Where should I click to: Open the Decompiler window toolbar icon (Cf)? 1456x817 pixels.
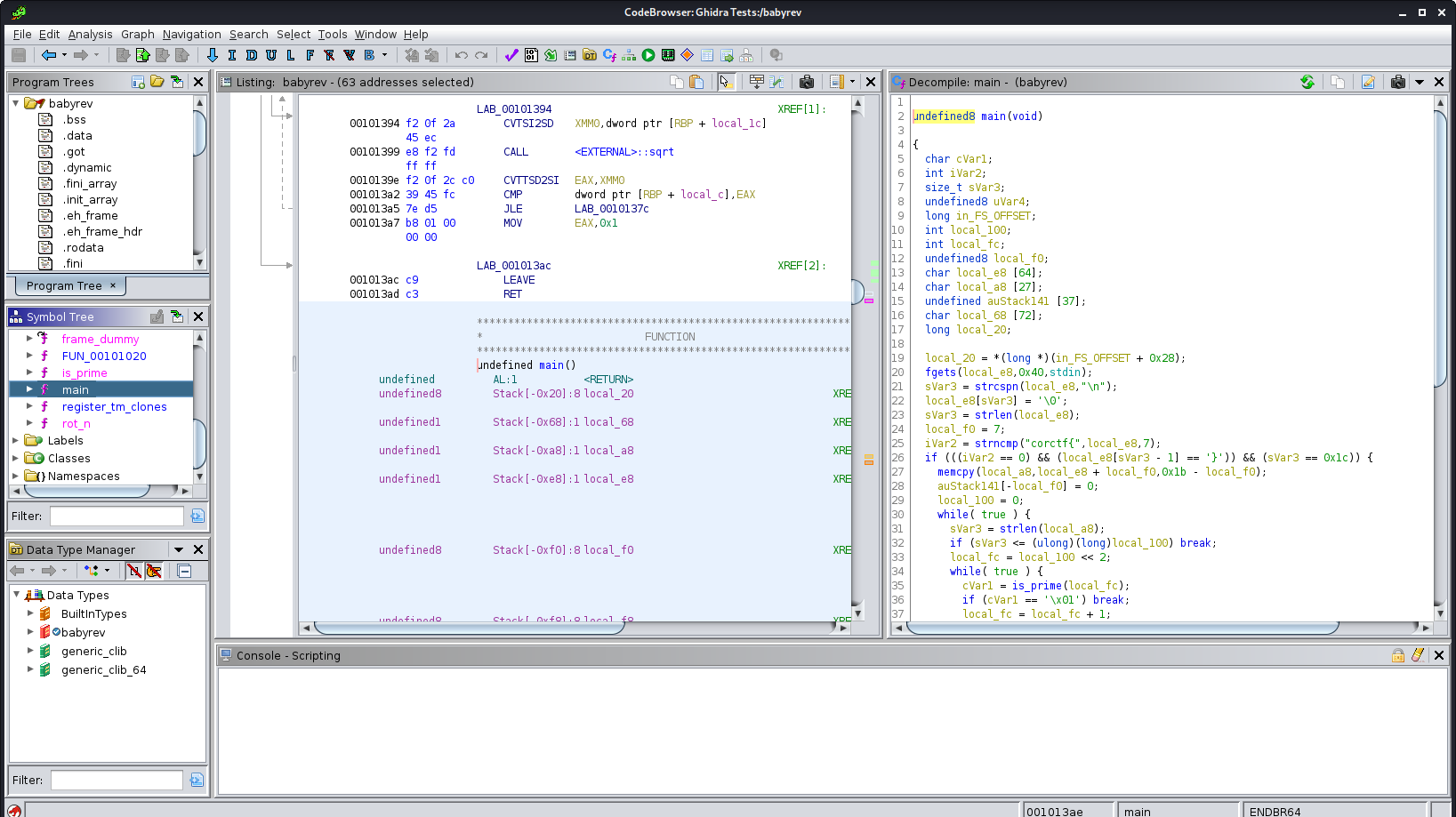pos(609,55)
